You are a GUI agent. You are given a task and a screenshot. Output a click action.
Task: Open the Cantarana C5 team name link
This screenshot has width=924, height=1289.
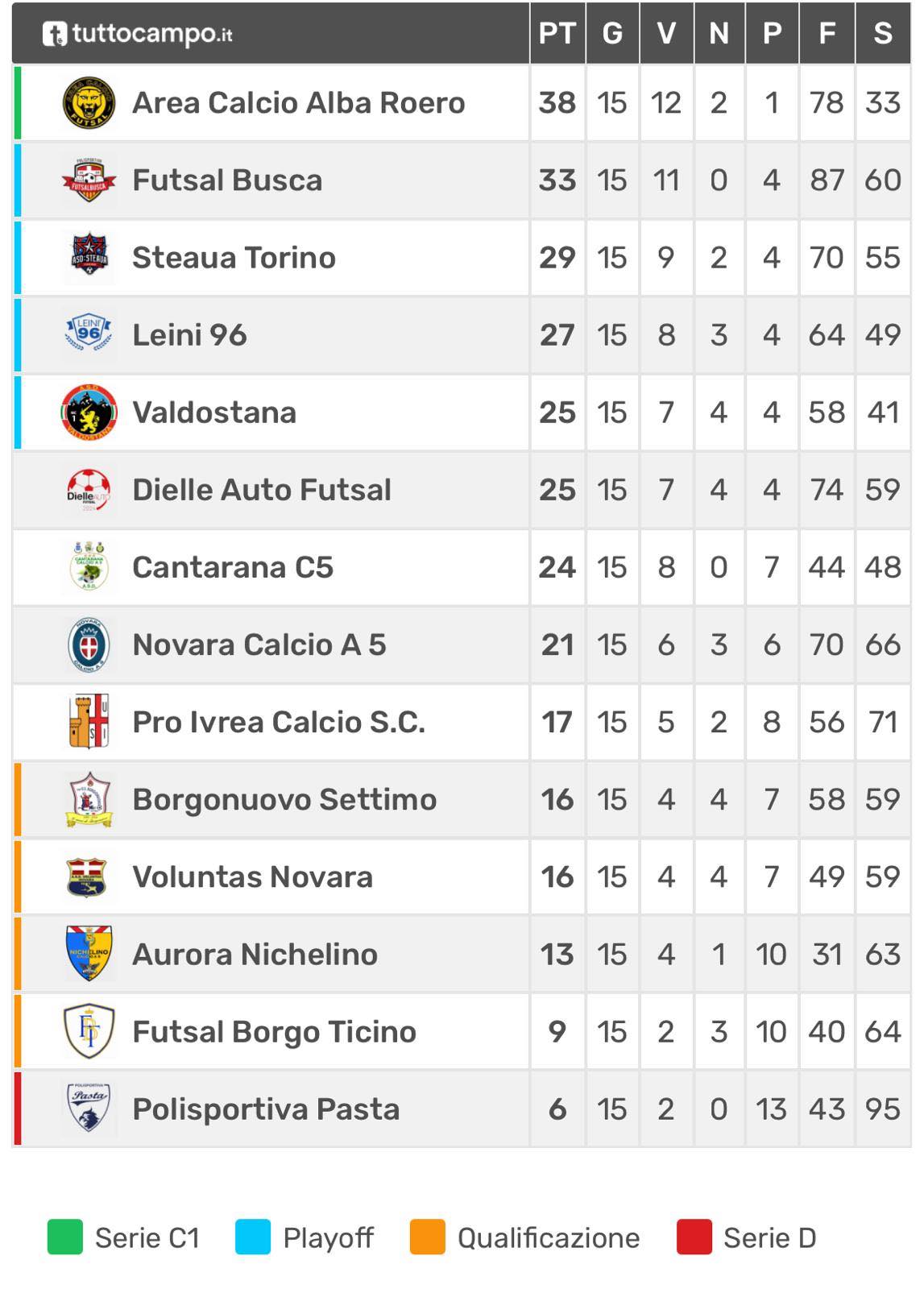[x=233, y=567]
